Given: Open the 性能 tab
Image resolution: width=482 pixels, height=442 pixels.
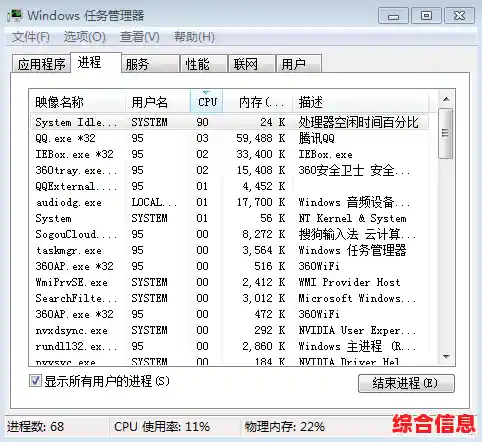Looking at the screenshot, I should point(204,64).
